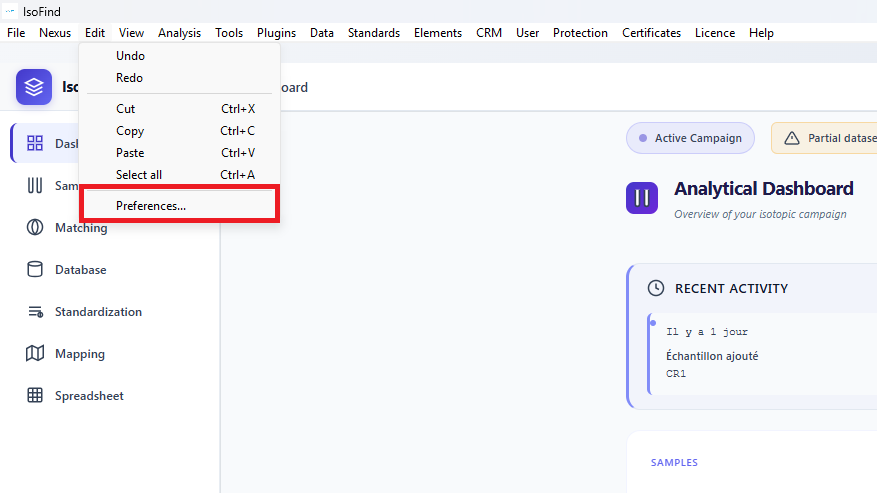Click the Partial dataset badge
This screenshot has height=493, width=877.
click(x=825, y=138)
